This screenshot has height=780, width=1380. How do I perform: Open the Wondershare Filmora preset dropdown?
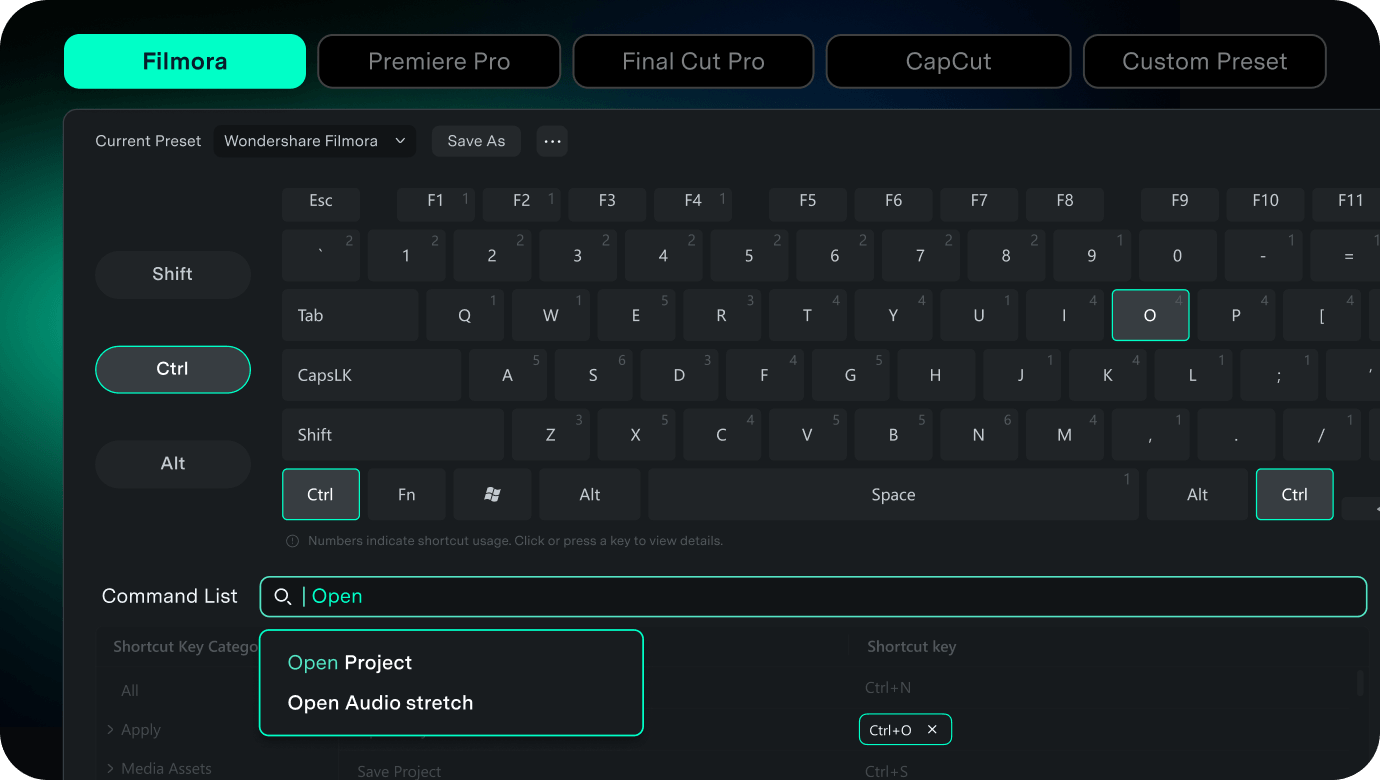(x=315, y=141)
